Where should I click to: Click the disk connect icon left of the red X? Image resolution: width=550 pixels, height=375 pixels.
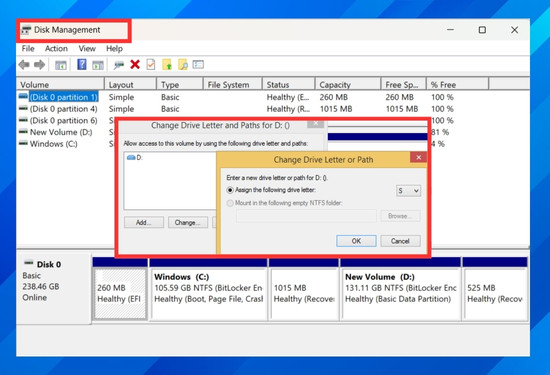tap(119, 65)
